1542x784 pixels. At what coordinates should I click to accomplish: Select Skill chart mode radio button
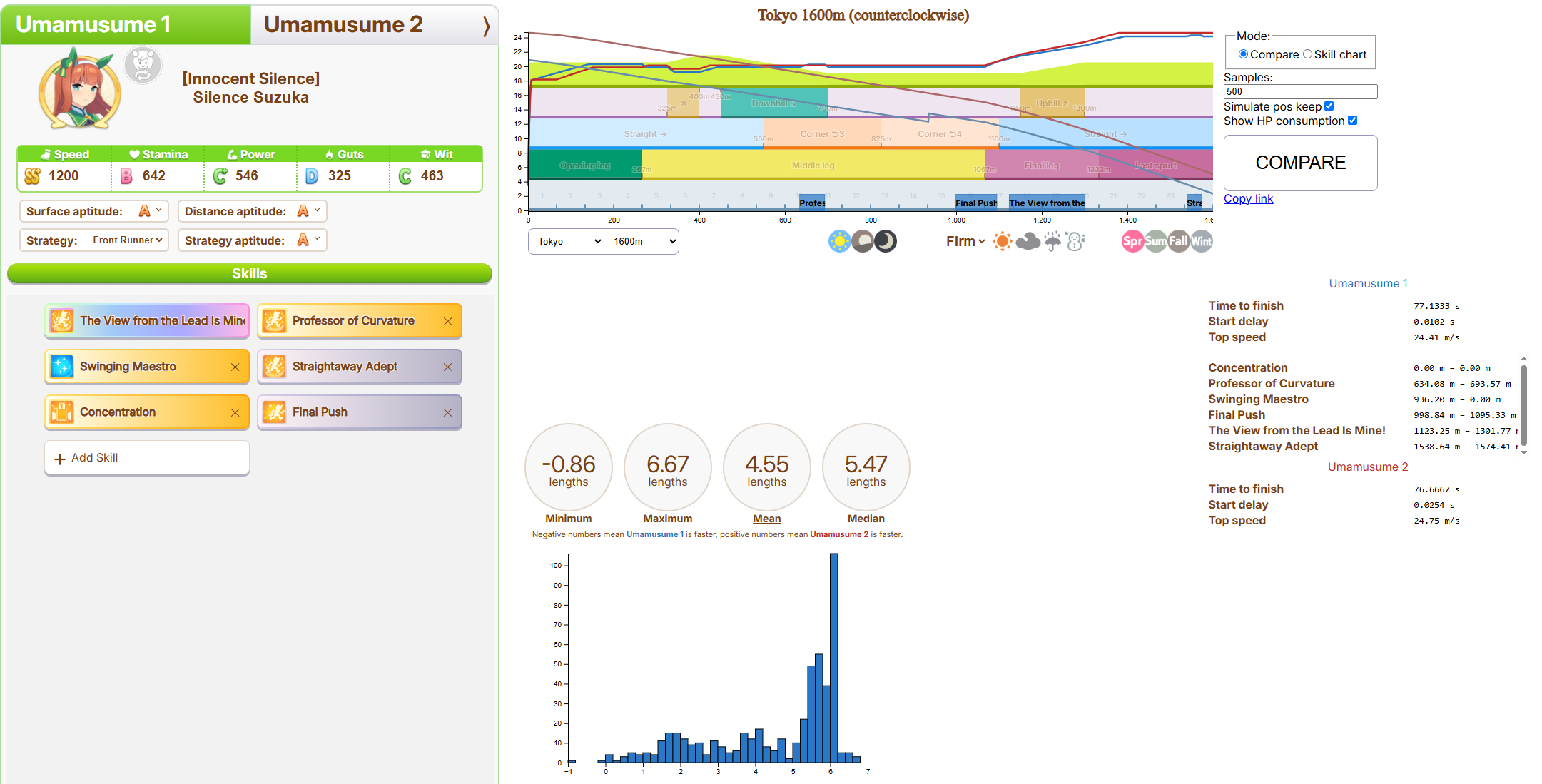click(1307, 54)
